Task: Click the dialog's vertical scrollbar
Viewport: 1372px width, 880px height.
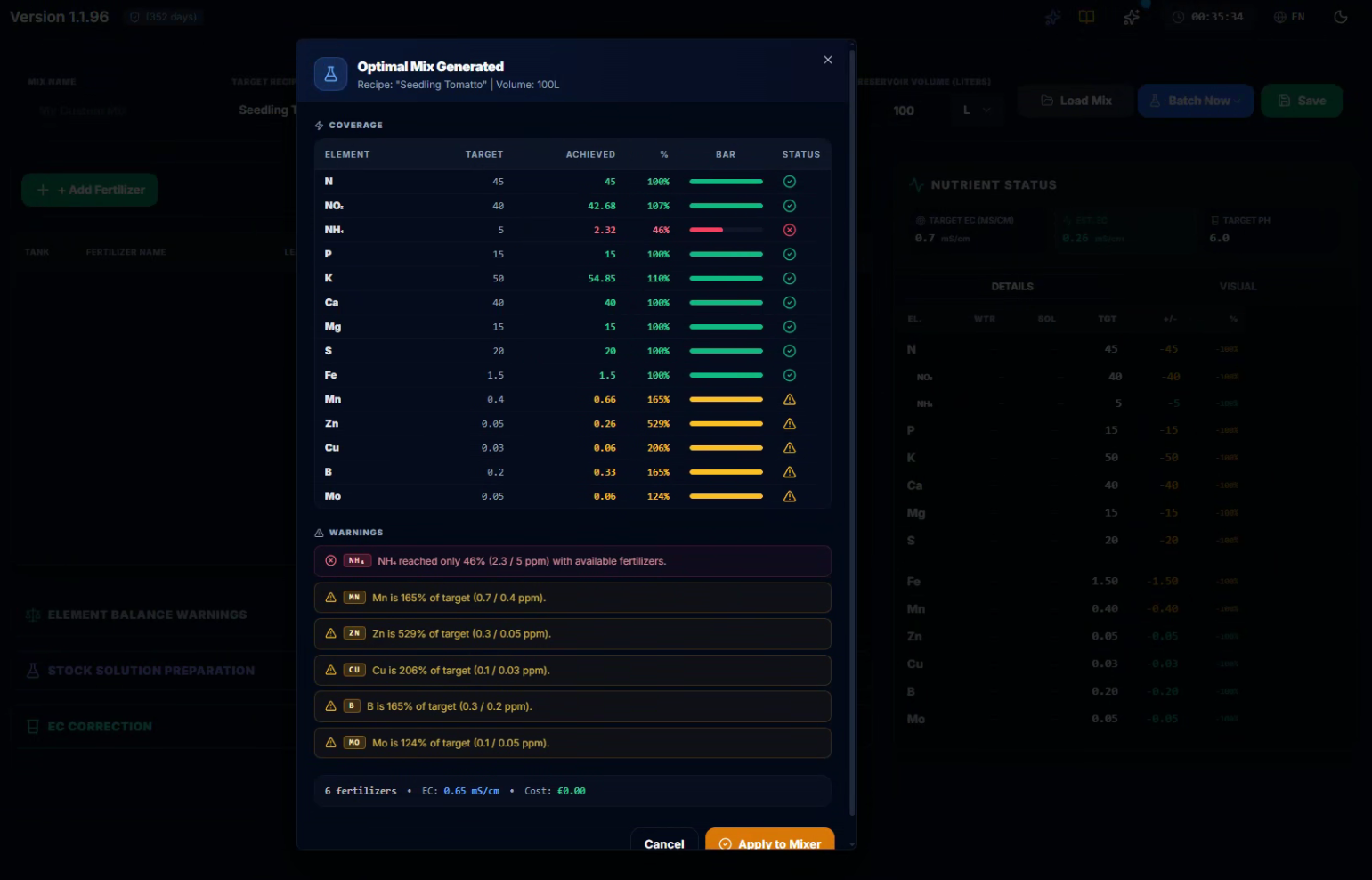Action: (852, 432)
